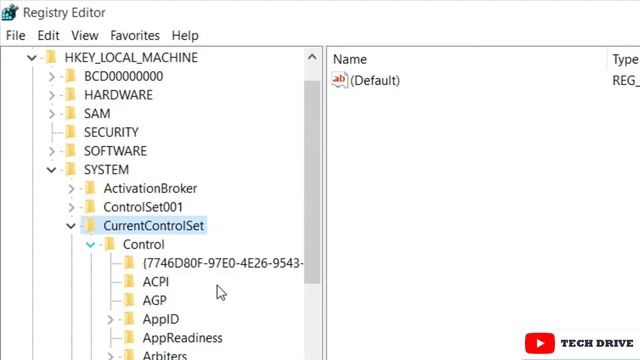Image resolution: width=640 pixels, height=360 pixels.
Task: Open the File menu
Action: tap(16, 36)
